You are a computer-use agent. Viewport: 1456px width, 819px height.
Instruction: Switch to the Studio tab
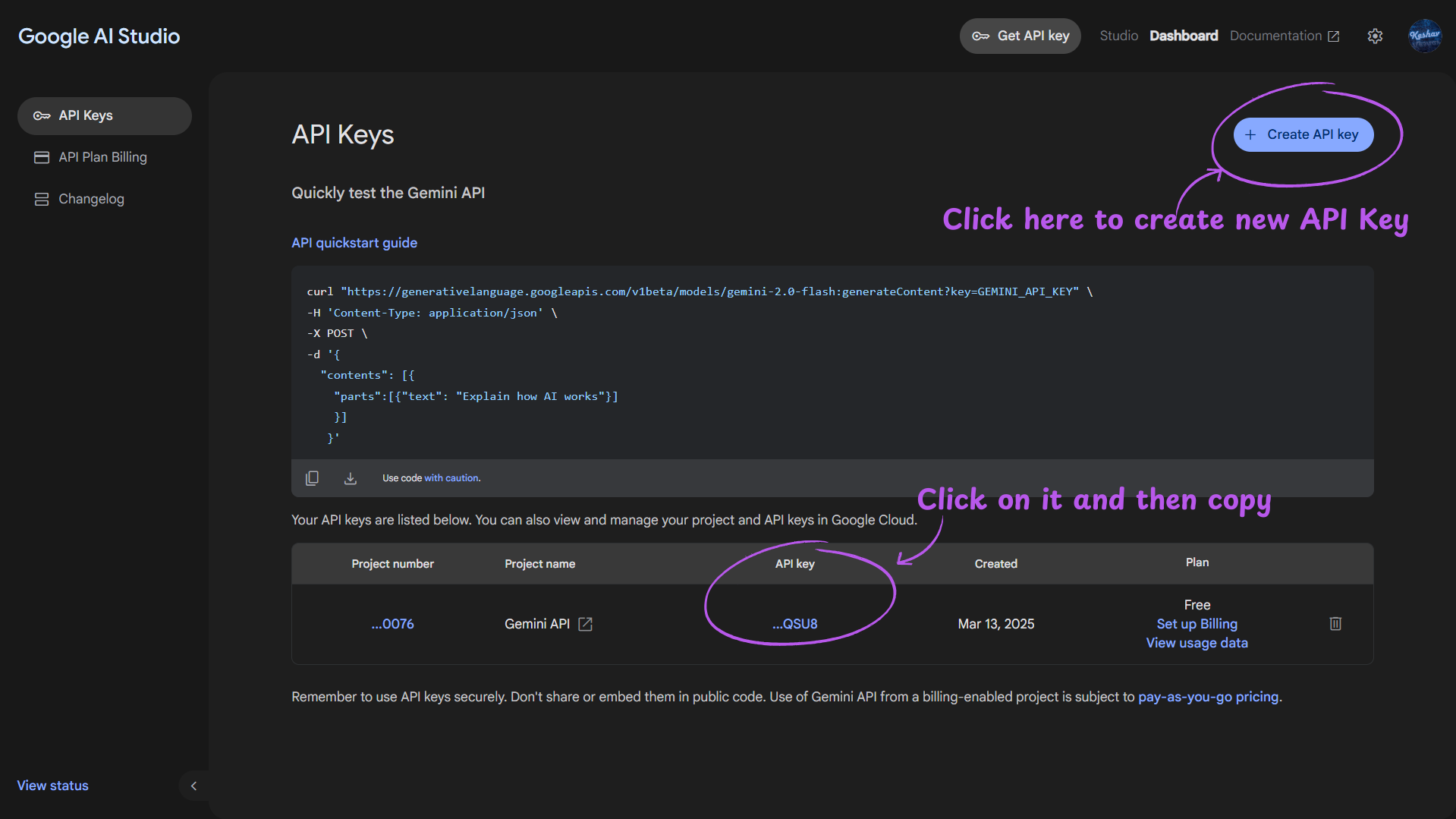coord(1118,36)
